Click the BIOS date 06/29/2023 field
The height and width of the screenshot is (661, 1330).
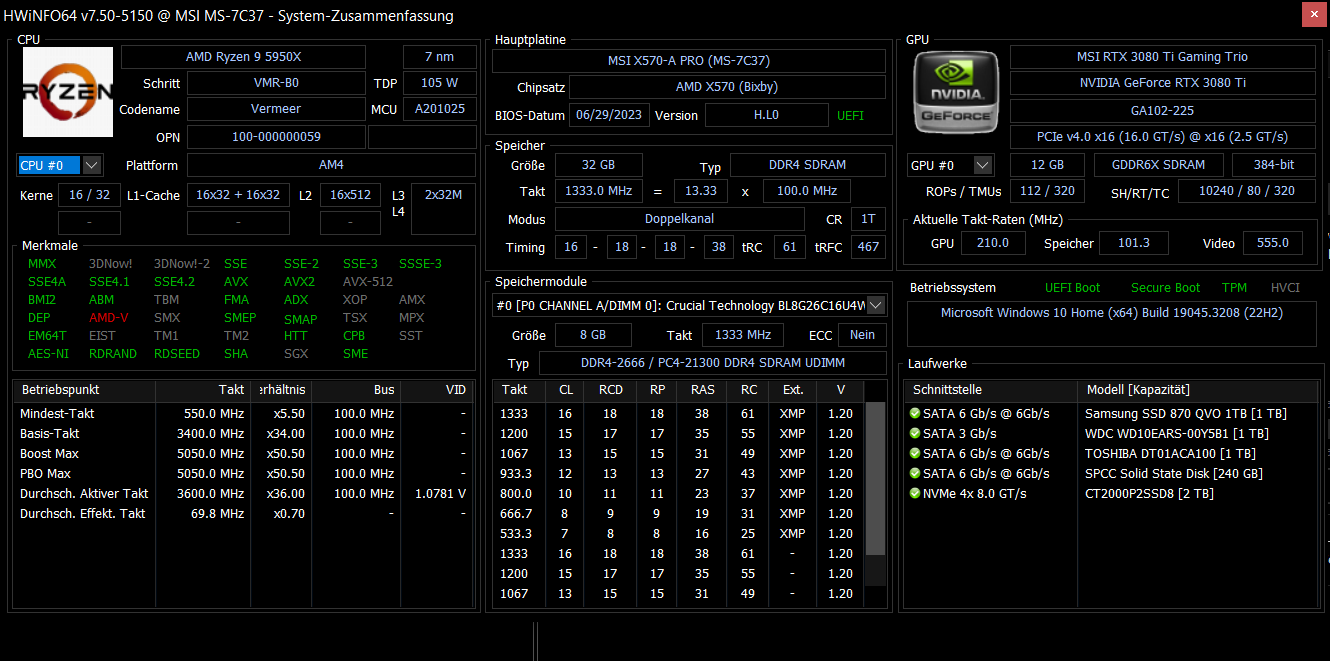[x=610, y=115]
